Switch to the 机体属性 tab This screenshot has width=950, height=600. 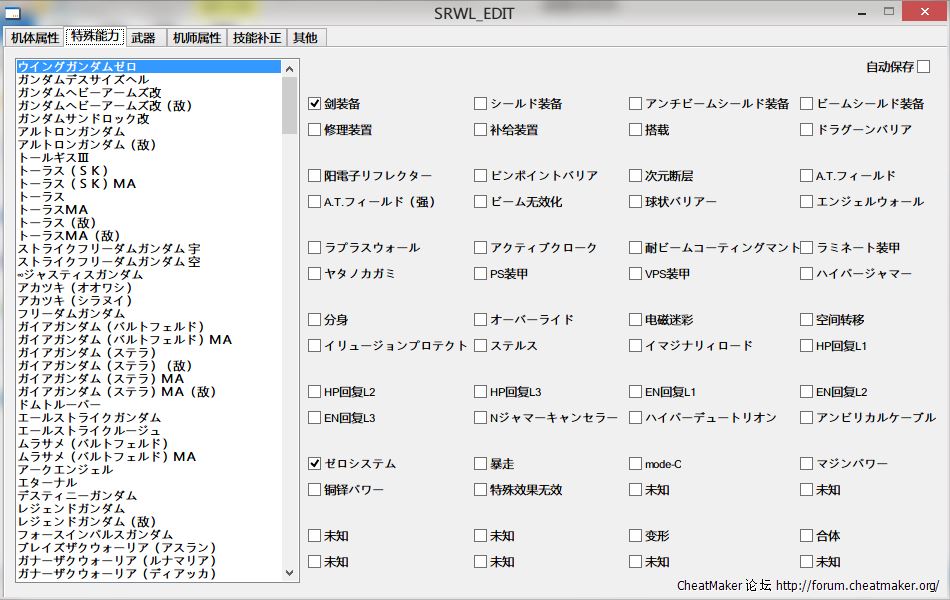tap(35, 38)
